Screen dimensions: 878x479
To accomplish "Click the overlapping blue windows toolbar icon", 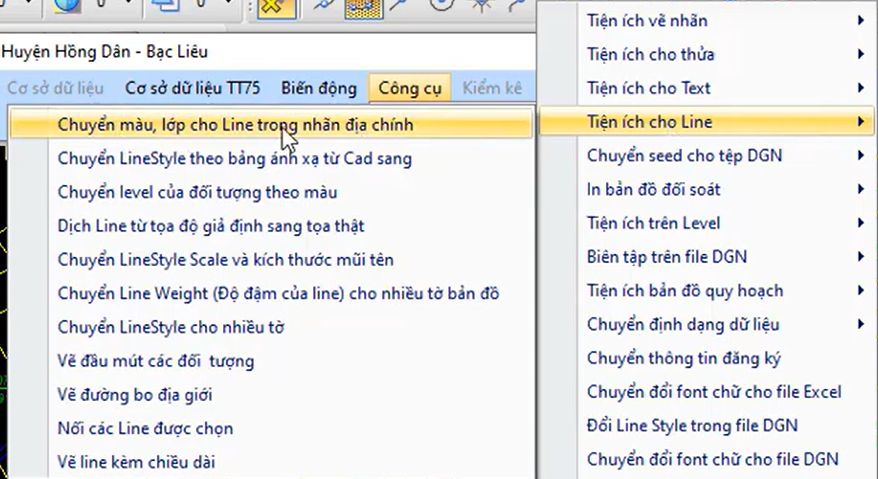I will click(166, 6).
